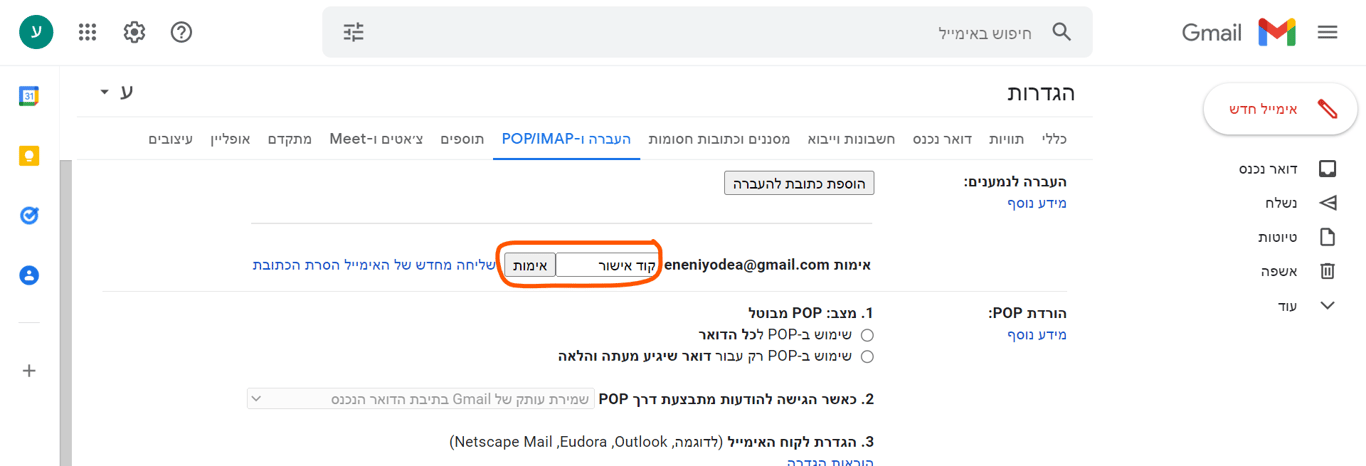The width and height of the screenshot is (1366, 466).
Task: Open Google Calendar side panel icon
Action: pyautogui.click(x=29, y=96)
